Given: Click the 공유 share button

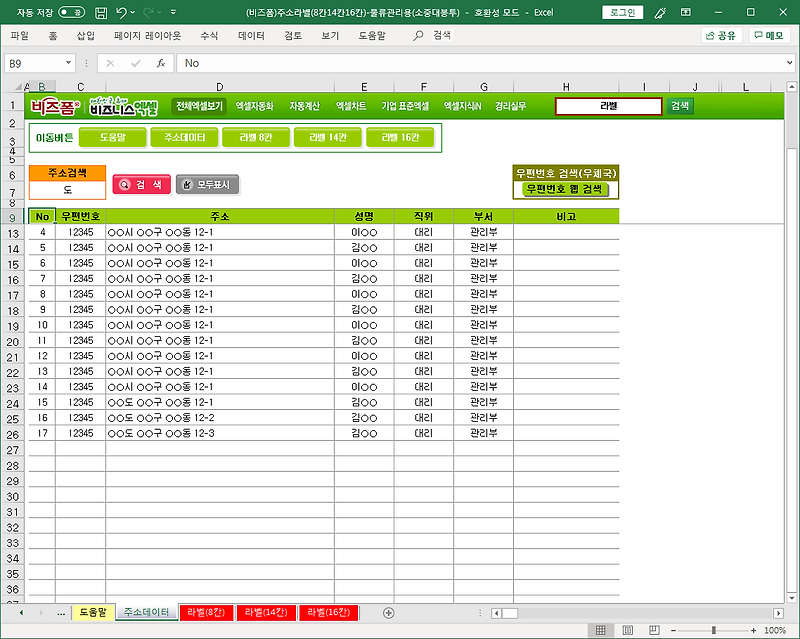Looking at the screenshot, I should pyautogui.click(x=721, y=35).
